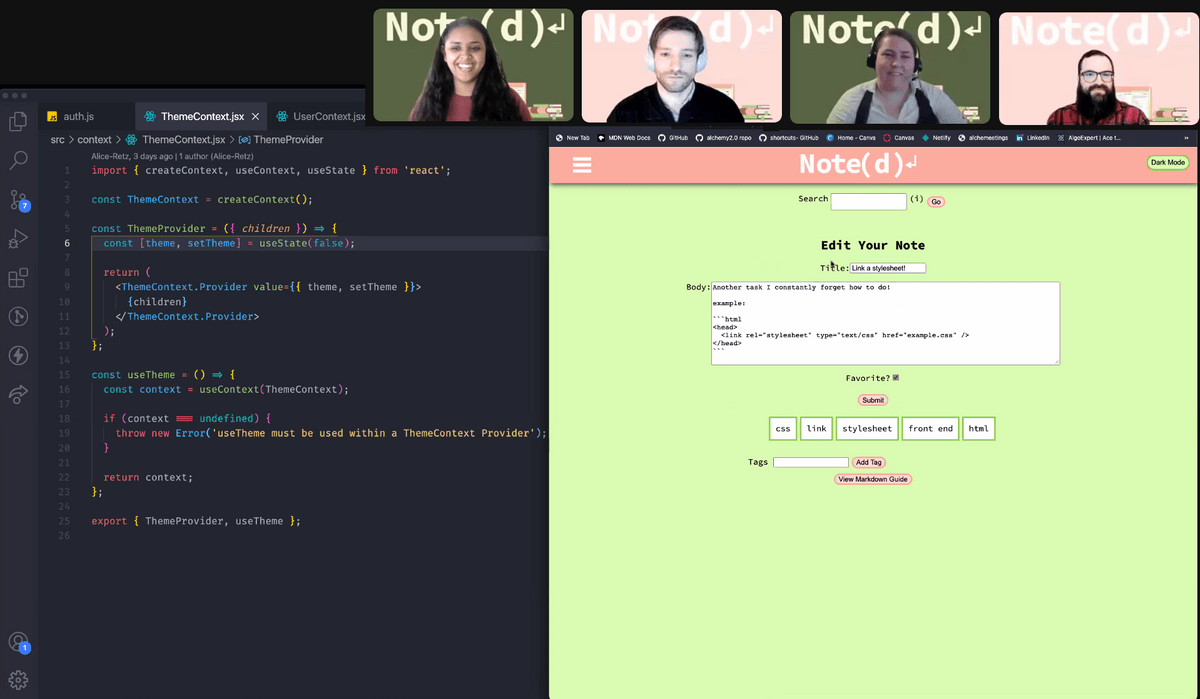Click 'return context;' on line 22
The height and width of the screenshot is (699, 1200).
click(148, 477)
